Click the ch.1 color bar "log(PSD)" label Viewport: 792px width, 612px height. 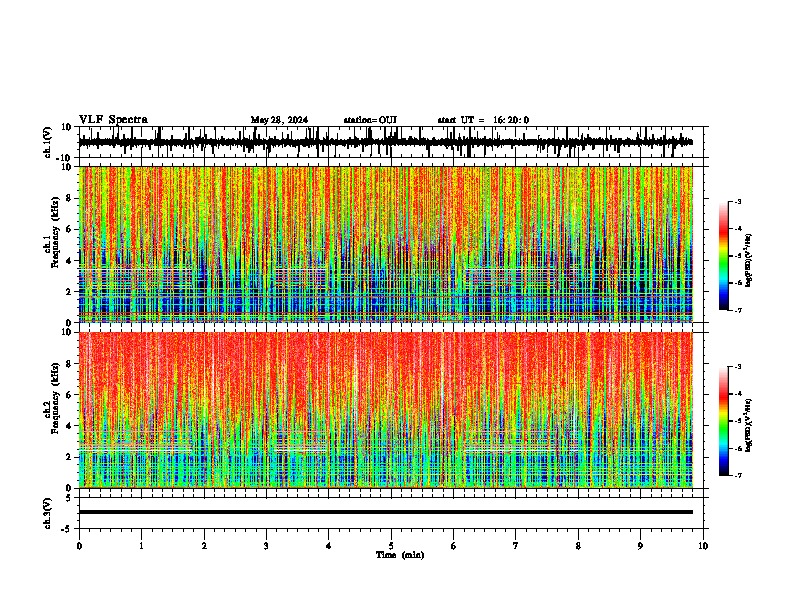749,261
